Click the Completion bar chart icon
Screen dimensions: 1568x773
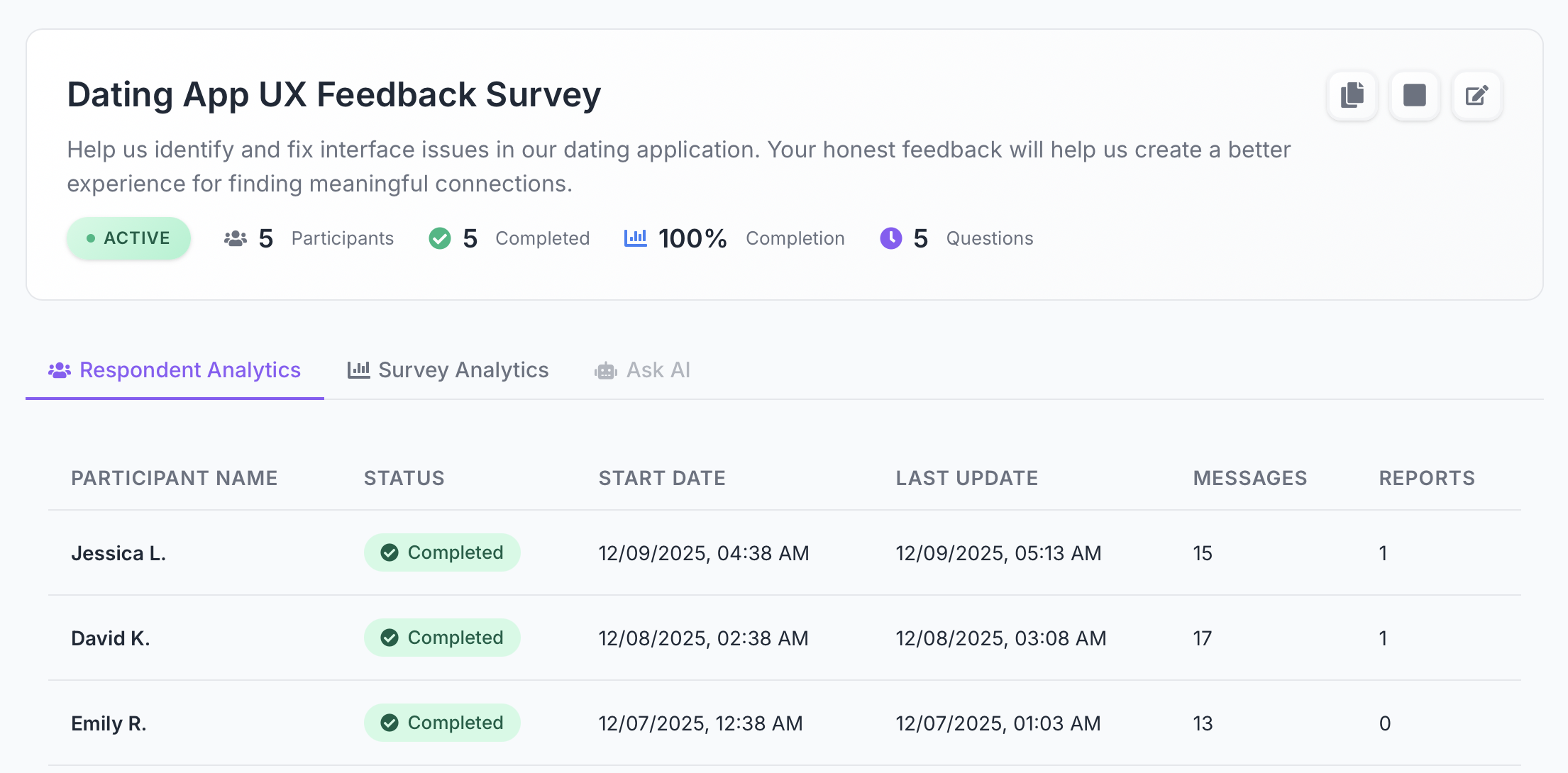point(635,238)
